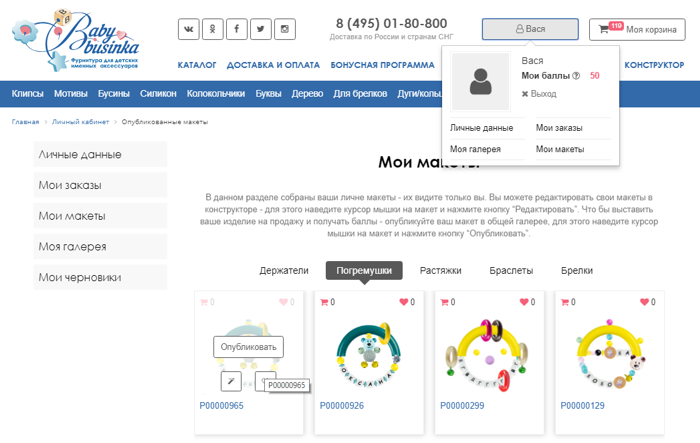Click the Facebook icon in header

pyautogui.click(x=237, y=29)
